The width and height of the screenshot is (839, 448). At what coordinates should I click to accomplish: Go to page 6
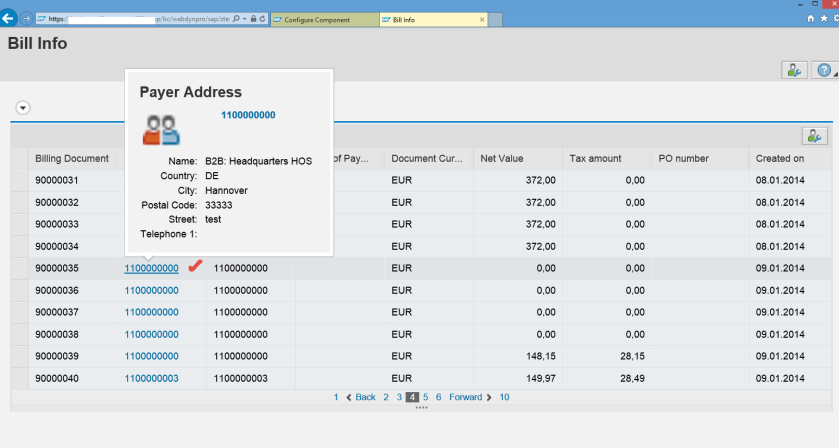point(438,397)
